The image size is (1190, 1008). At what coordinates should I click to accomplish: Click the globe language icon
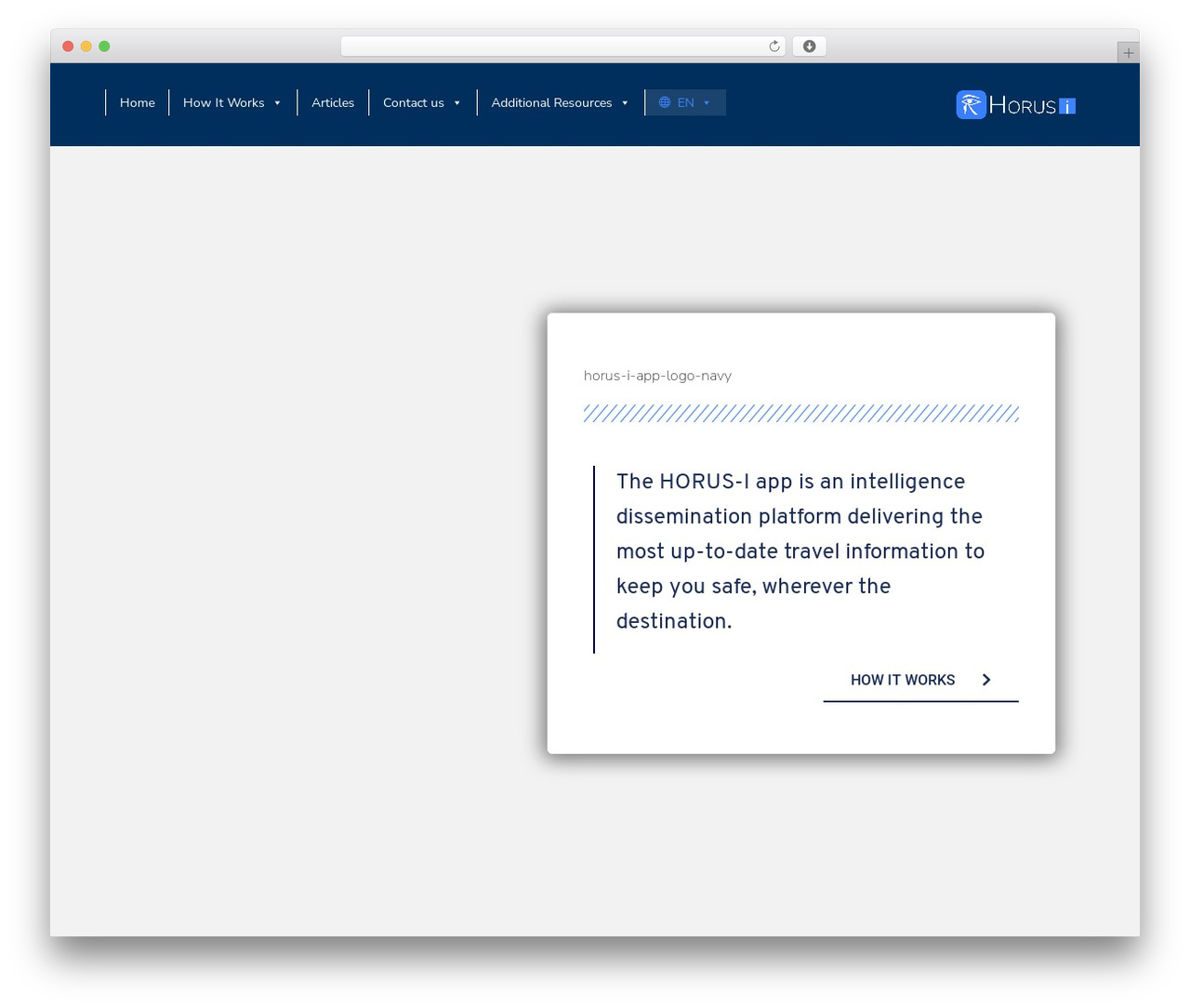click(665, 102)
